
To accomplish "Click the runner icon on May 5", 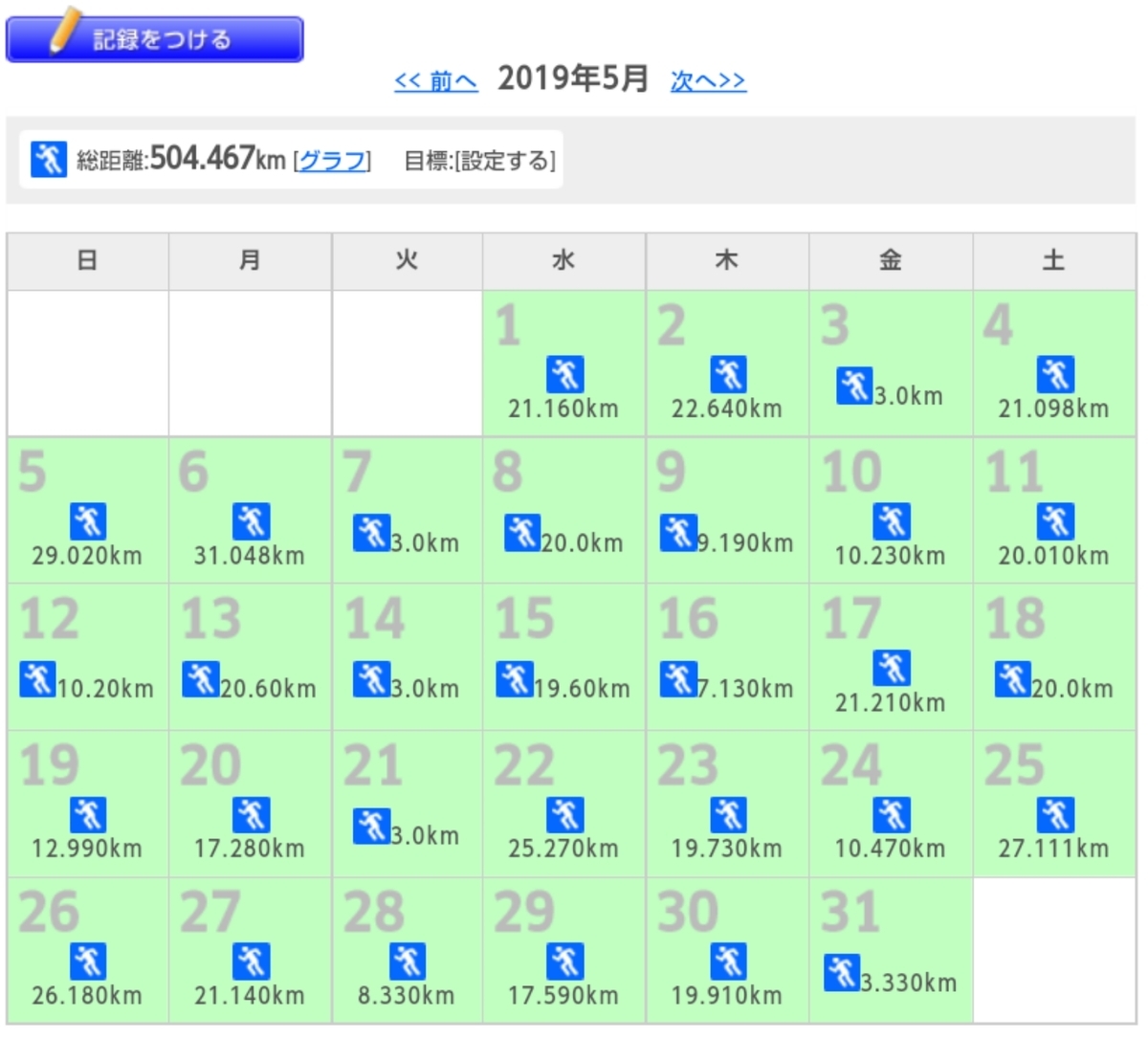I will 87,521.
